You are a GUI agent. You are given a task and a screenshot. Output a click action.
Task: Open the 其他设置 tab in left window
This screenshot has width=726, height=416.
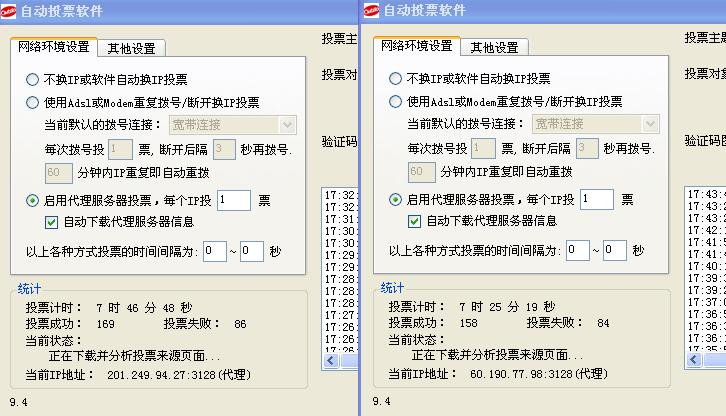point(135,47)
